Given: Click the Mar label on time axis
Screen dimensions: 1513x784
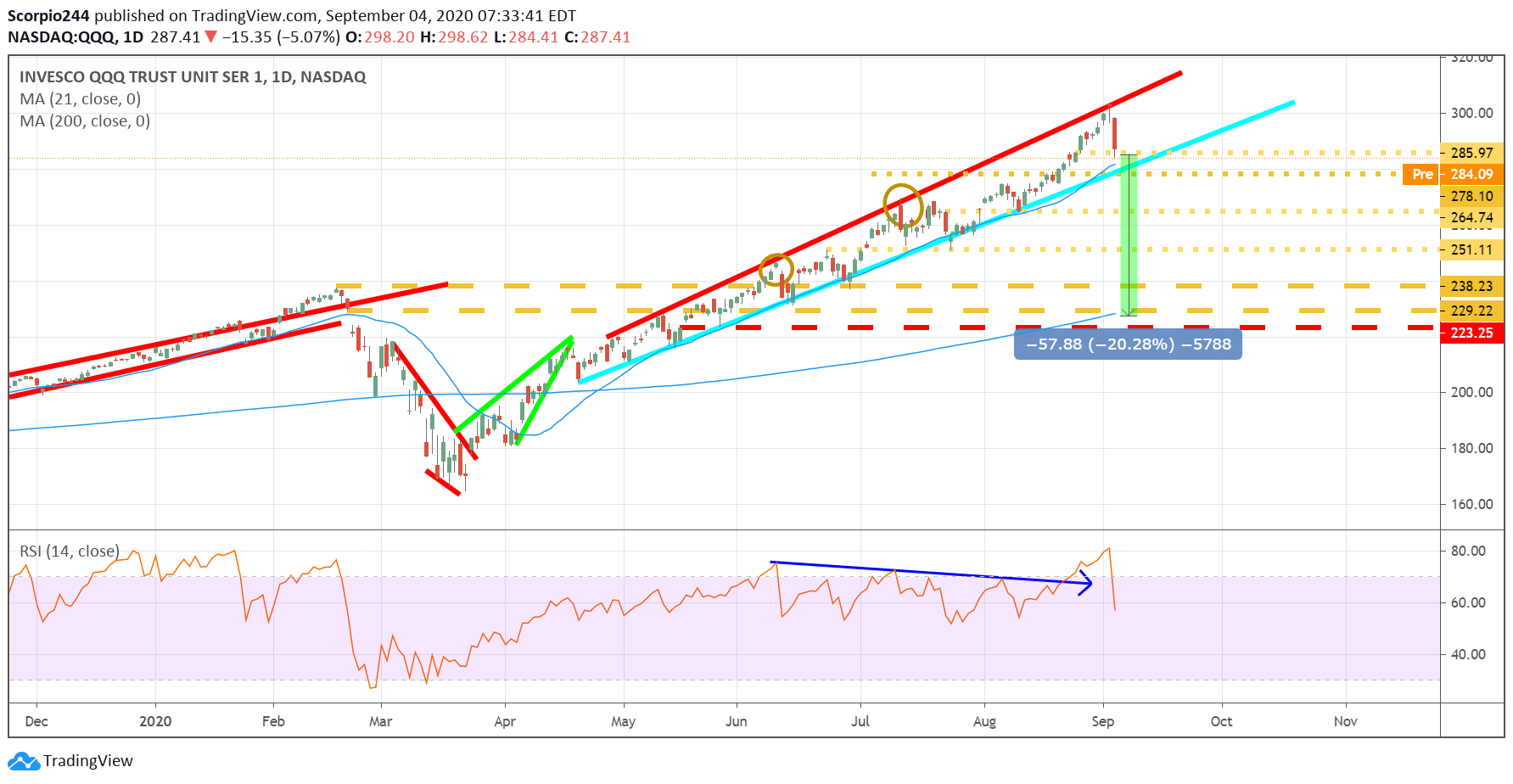Looking at the screenshot, I should tap(381, 721).
